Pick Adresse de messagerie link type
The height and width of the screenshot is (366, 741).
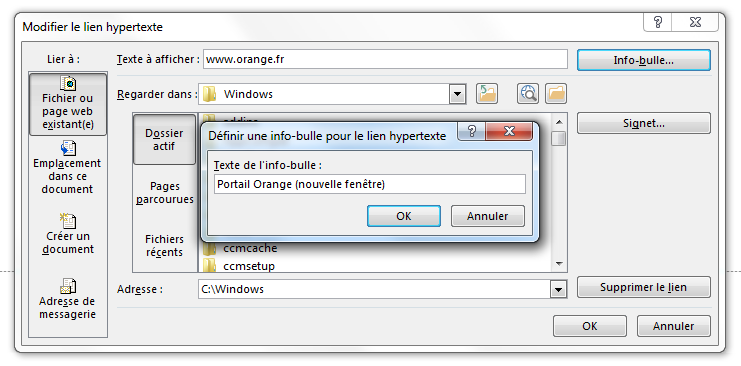[x=68, y=299]
